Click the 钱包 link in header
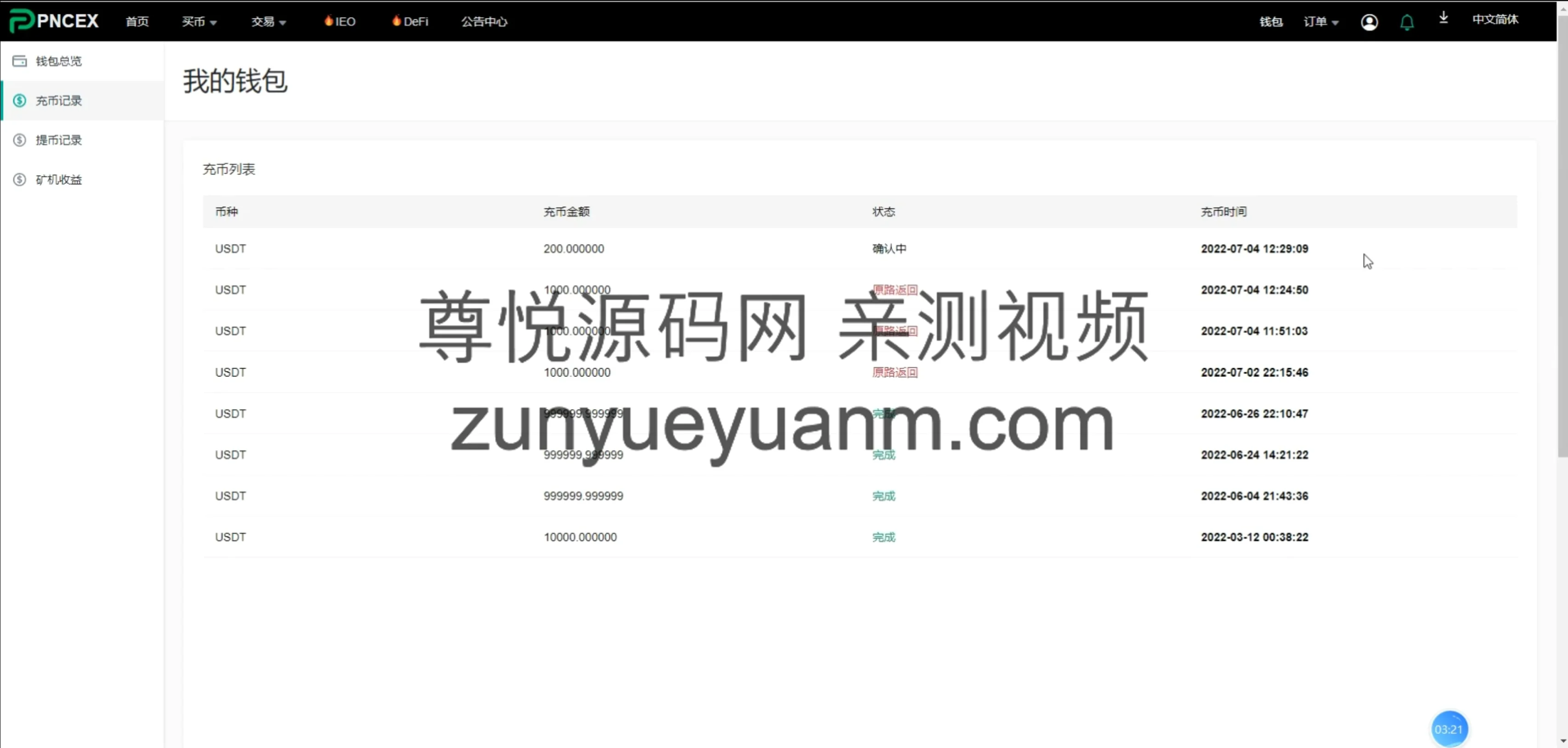1568x748 pixels. point(1270,22)
